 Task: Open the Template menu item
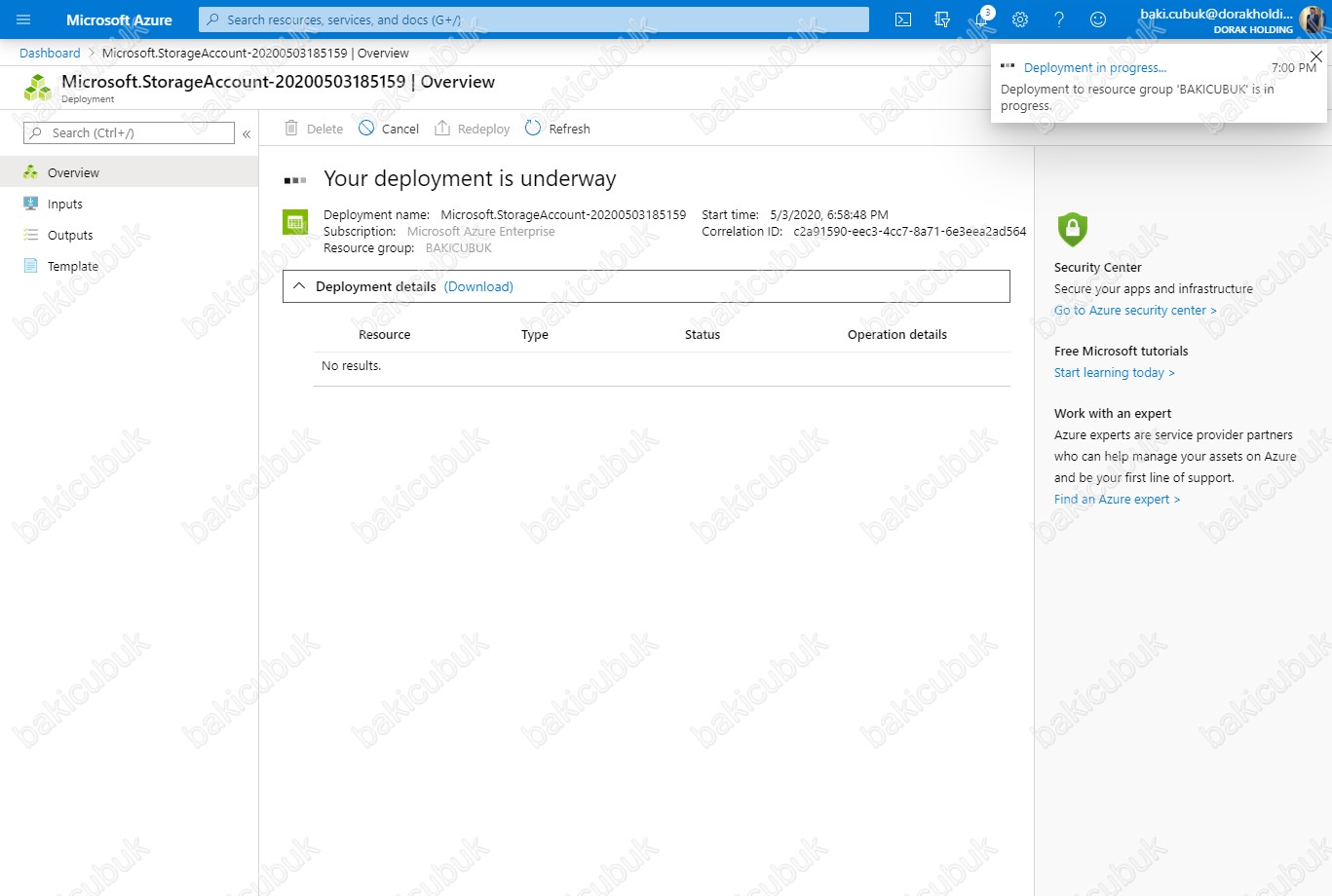tap(72, 266)
